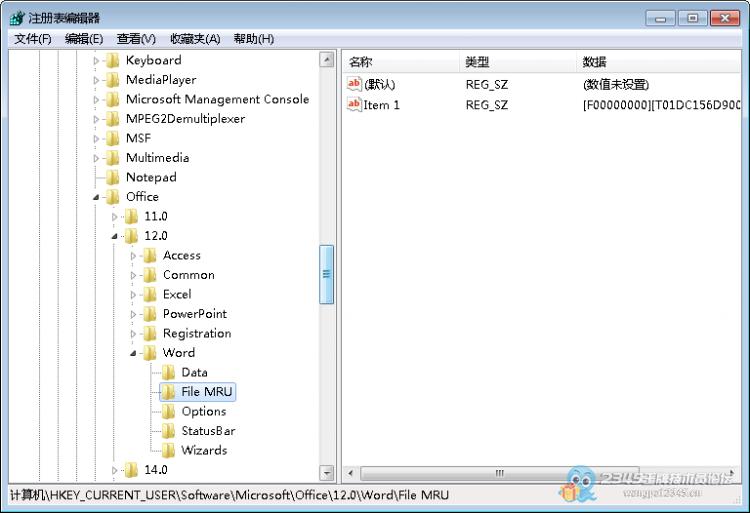The height and width of the screenshot is (513, 750).
Task: Open the 收藏夹(A) menu
Action: pos(195,39)
